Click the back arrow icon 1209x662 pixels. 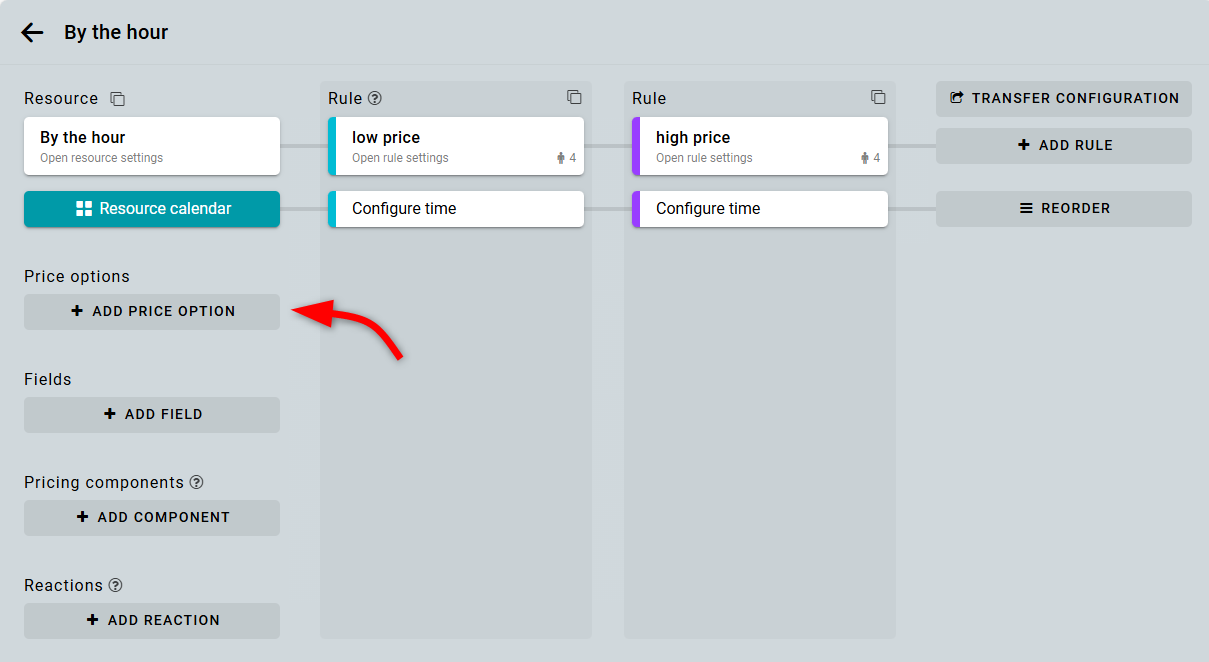pyautogui.click(x=32, y=33)
